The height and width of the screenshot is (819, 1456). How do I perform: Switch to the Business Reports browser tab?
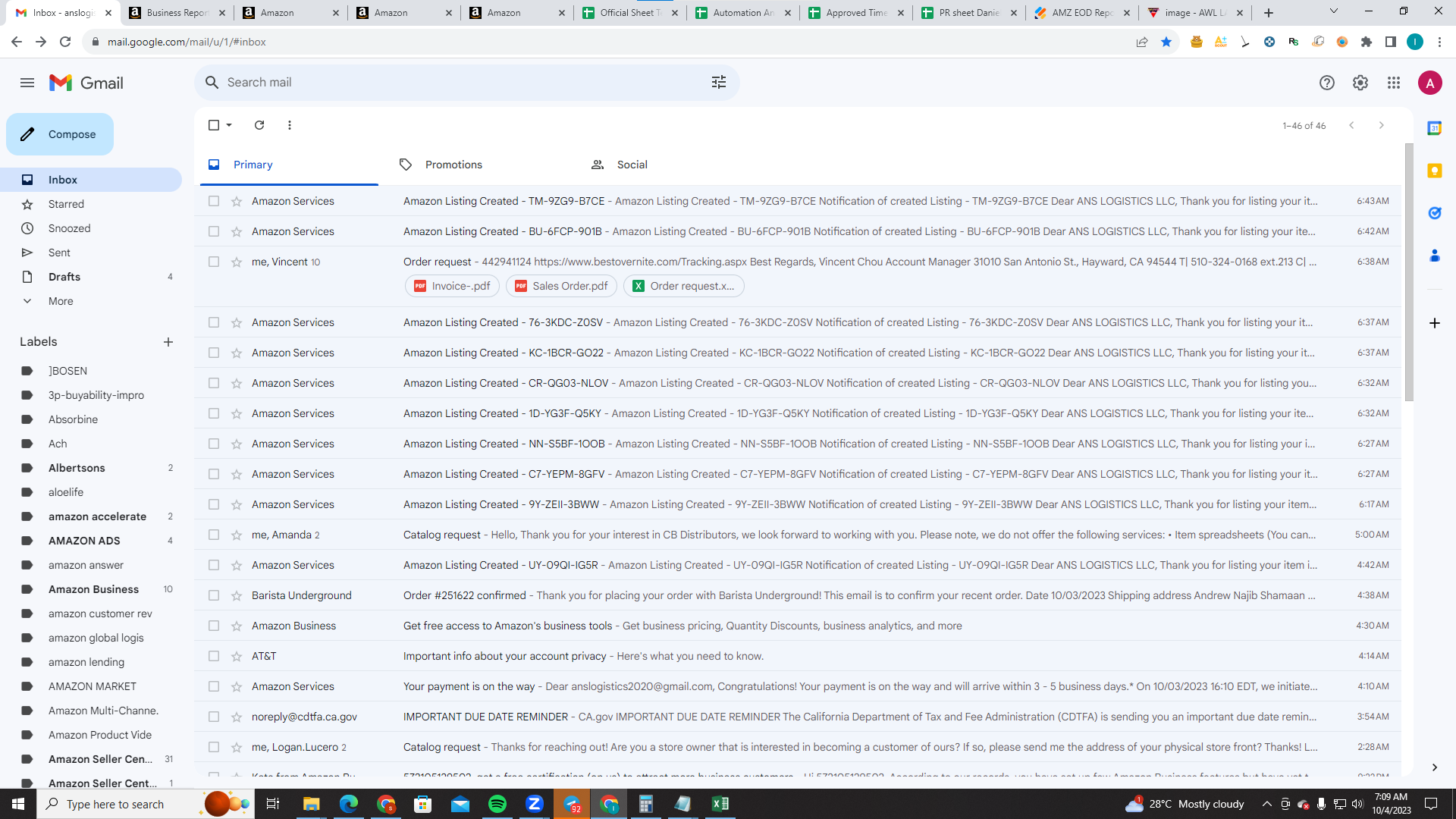(x=177, y=13)
